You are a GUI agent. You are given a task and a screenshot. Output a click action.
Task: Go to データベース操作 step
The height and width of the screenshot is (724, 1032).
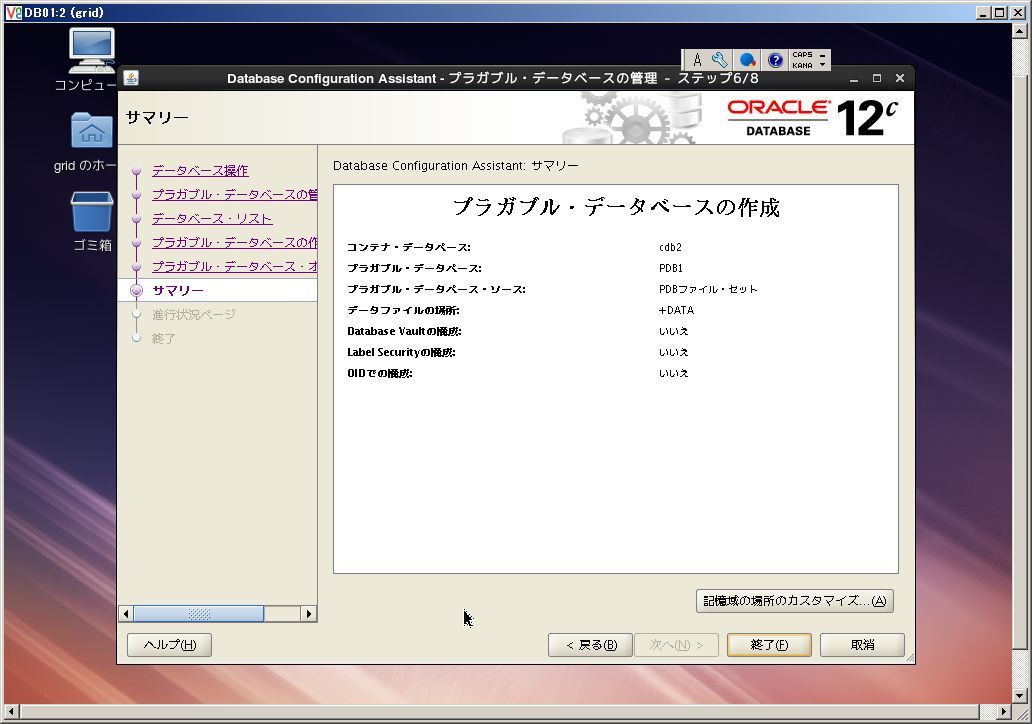tap(200, 170)
